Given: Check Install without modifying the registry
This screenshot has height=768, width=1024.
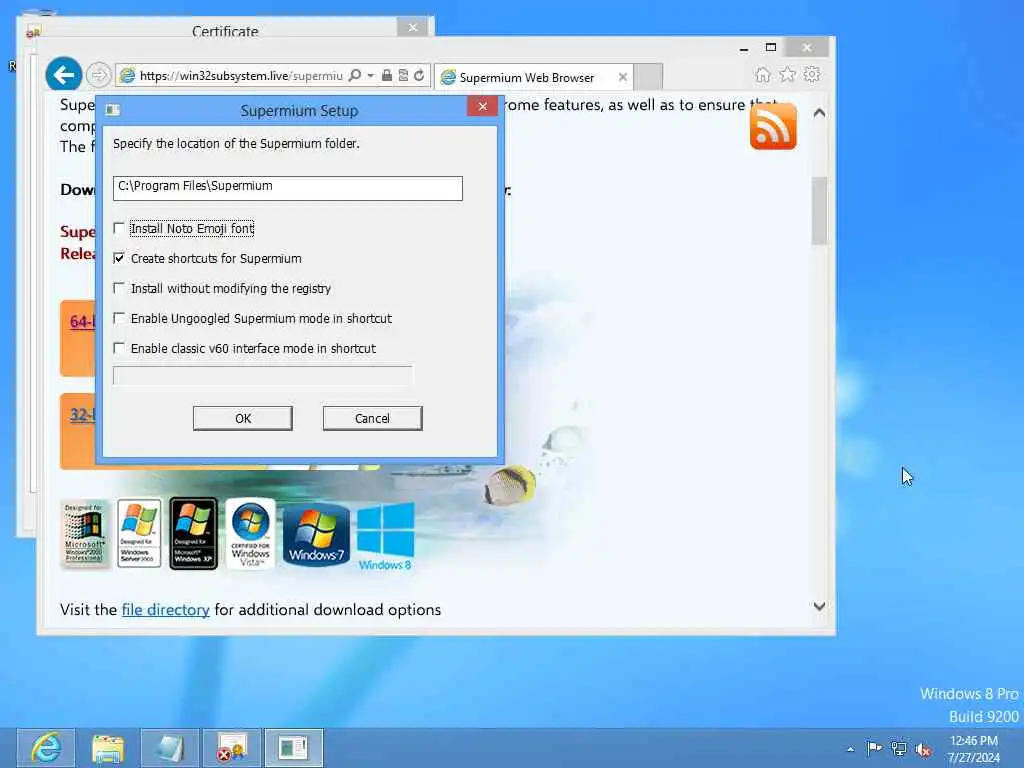Looking at the screenshot, I should [119, 288].
